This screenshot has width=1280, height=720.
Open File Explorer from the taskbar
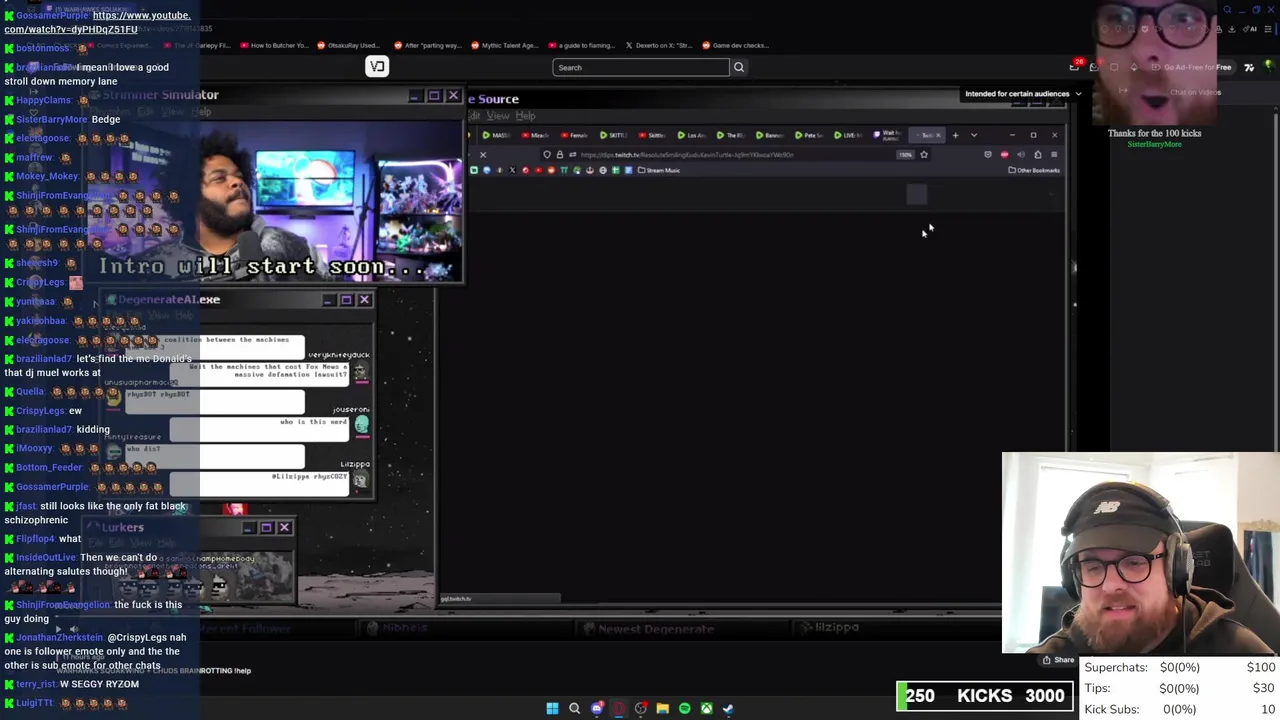pyautogui.click(x=663, y=708)
